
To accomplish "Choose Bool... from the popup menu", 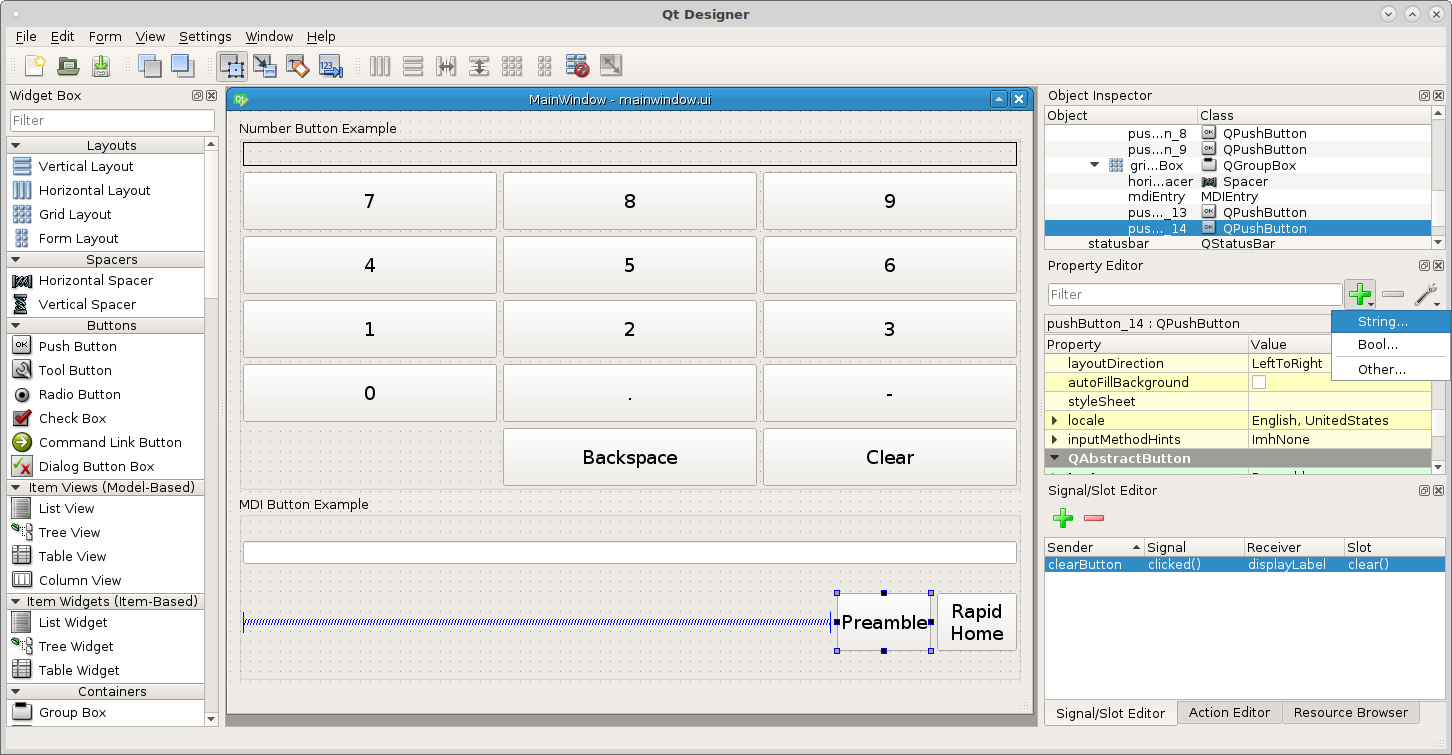I will [1391, 344].
